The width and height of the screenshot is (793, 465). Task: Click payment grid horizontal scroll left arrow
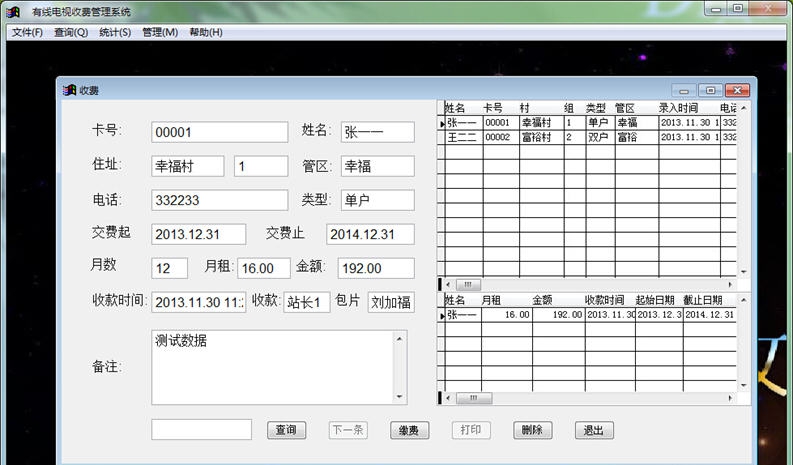pyautogui.click(x=448, y=398)
